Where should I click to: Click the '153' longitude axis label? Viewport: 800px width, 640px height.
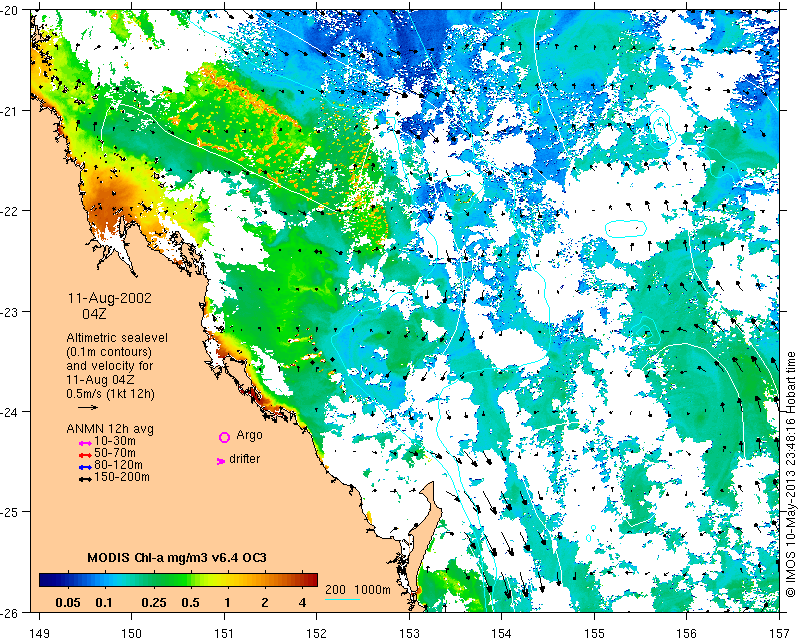click(409, 633)
